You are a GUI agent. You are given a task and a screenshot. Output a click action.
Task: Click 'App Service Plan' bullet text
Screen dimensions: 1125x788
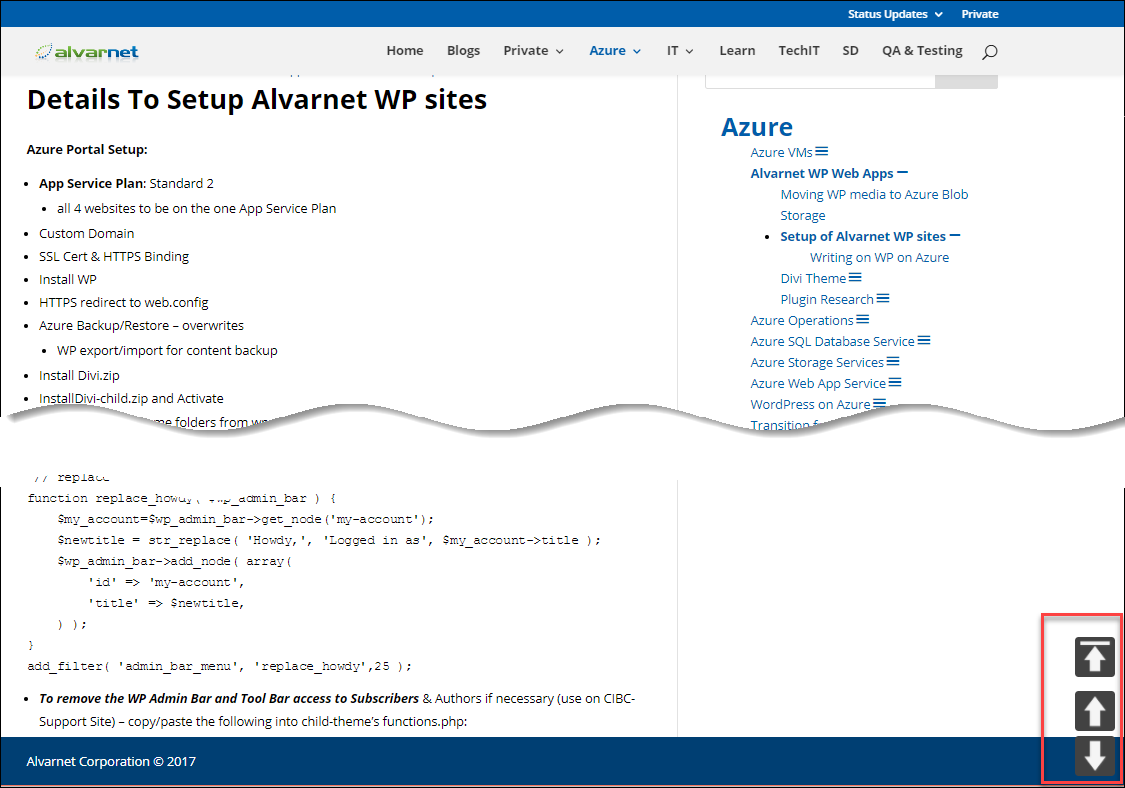point(91,183)
